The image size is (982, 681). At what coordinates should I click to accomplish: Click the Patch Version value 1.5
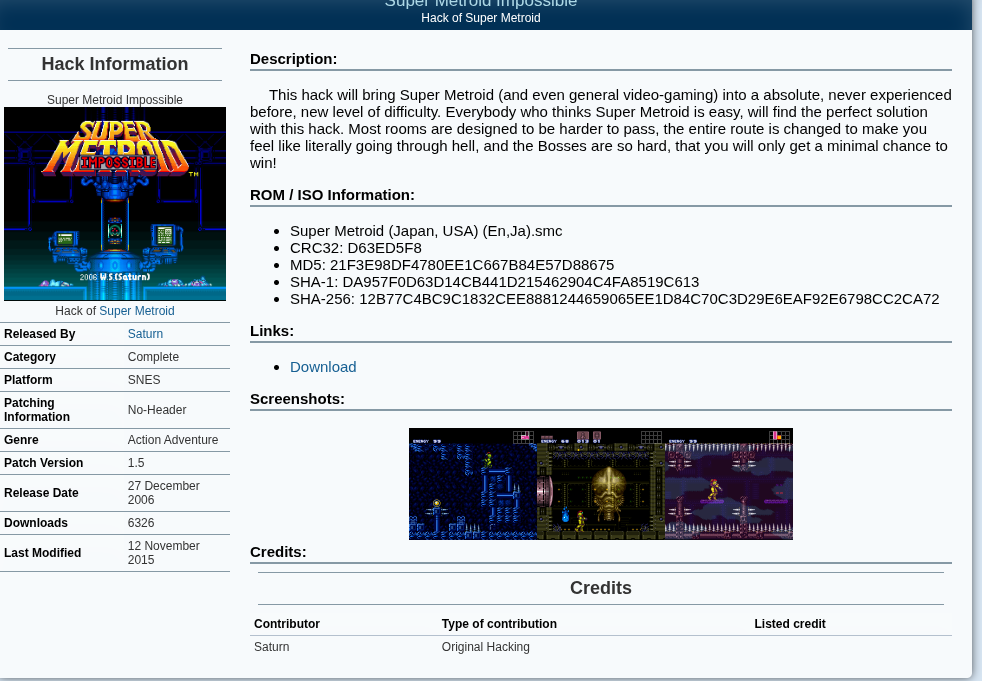(136, 463)
